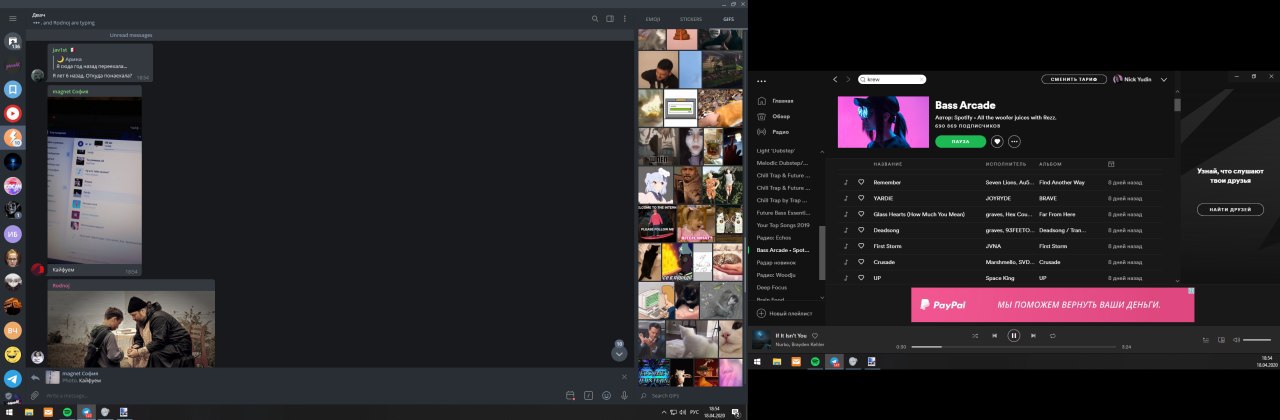Open the Telegram-logo chat in the sidebar
The image size is (1280, 420).
pos(12,378)
